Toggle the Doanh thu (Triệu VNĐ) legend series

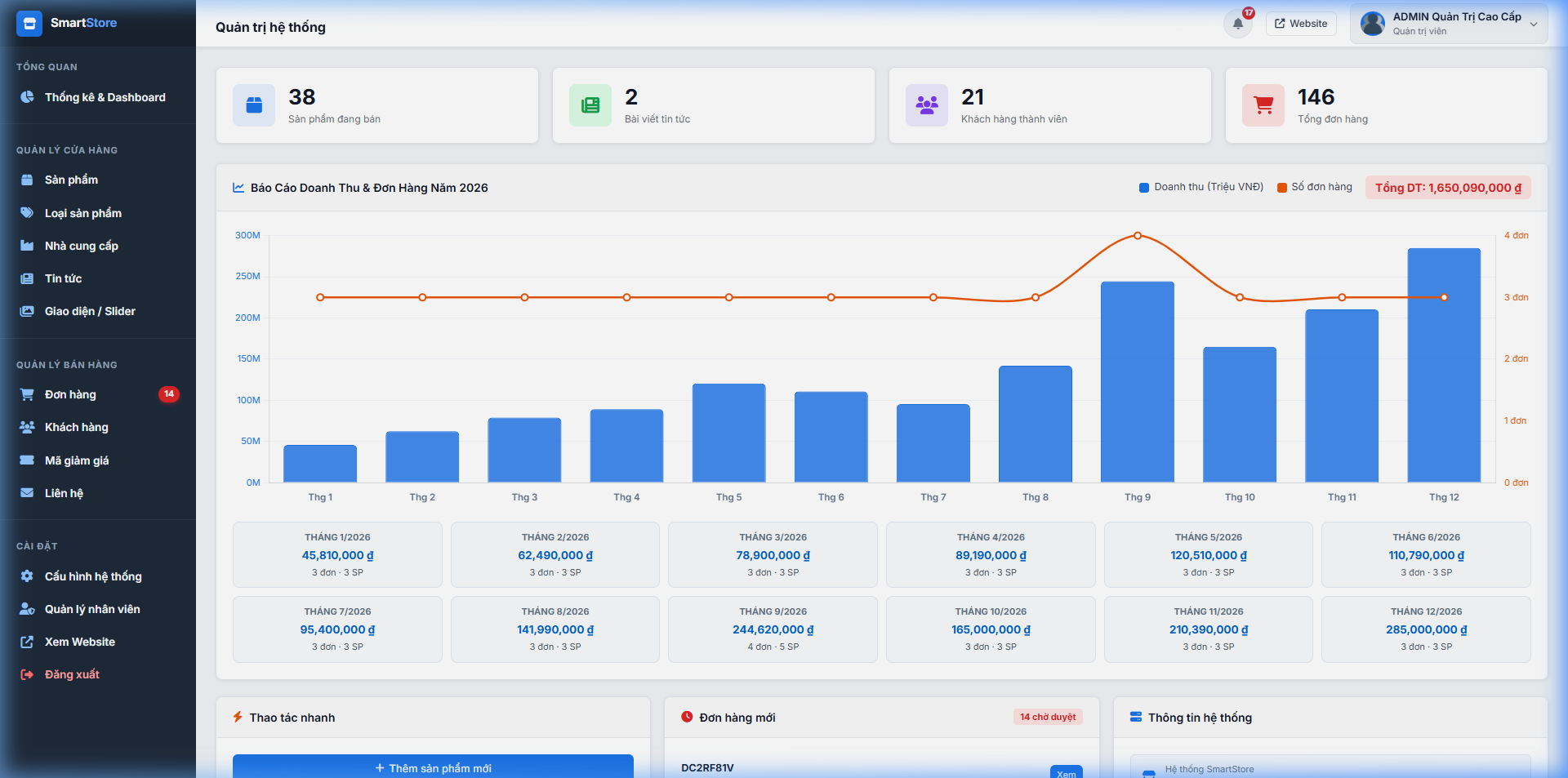[1201, 187]
